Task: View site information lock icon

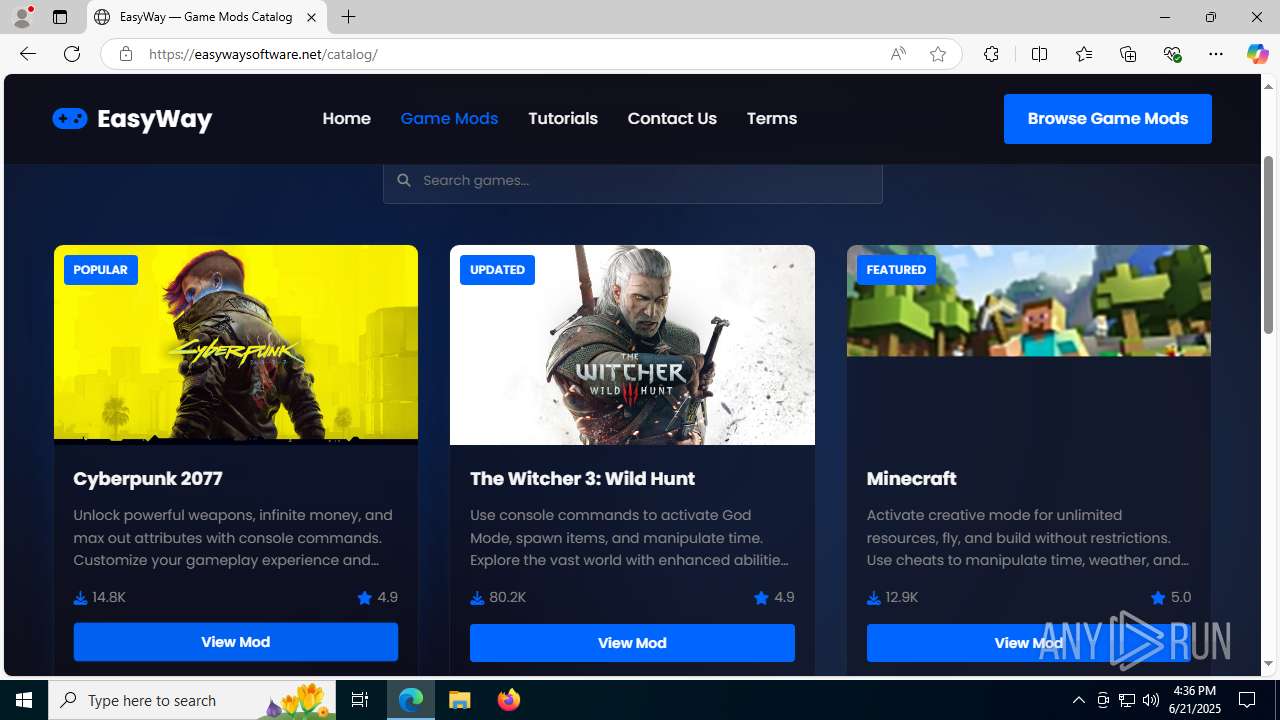Action: (126, 54)
